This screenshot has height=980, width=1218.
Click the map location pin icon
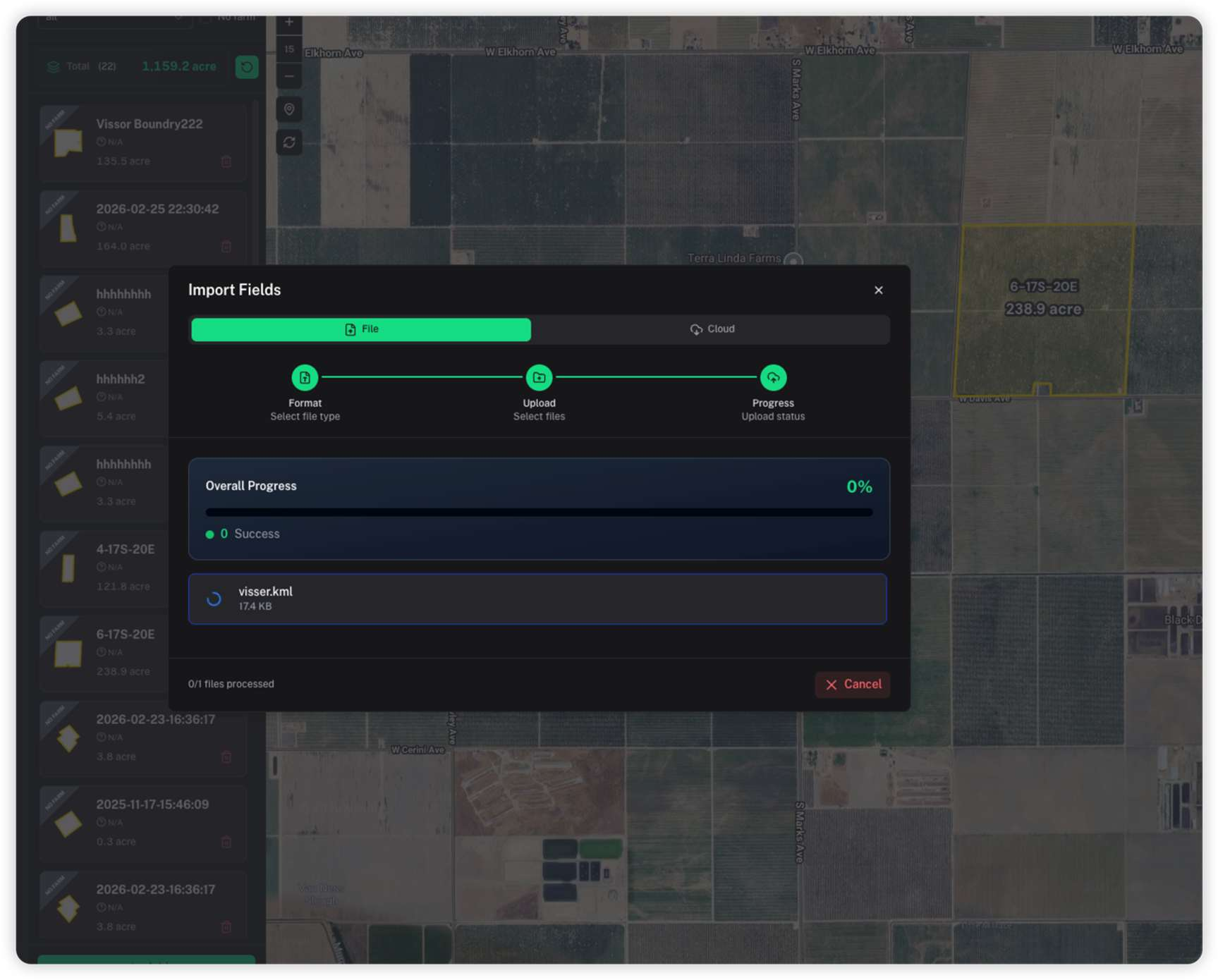(x=289, y=109)
